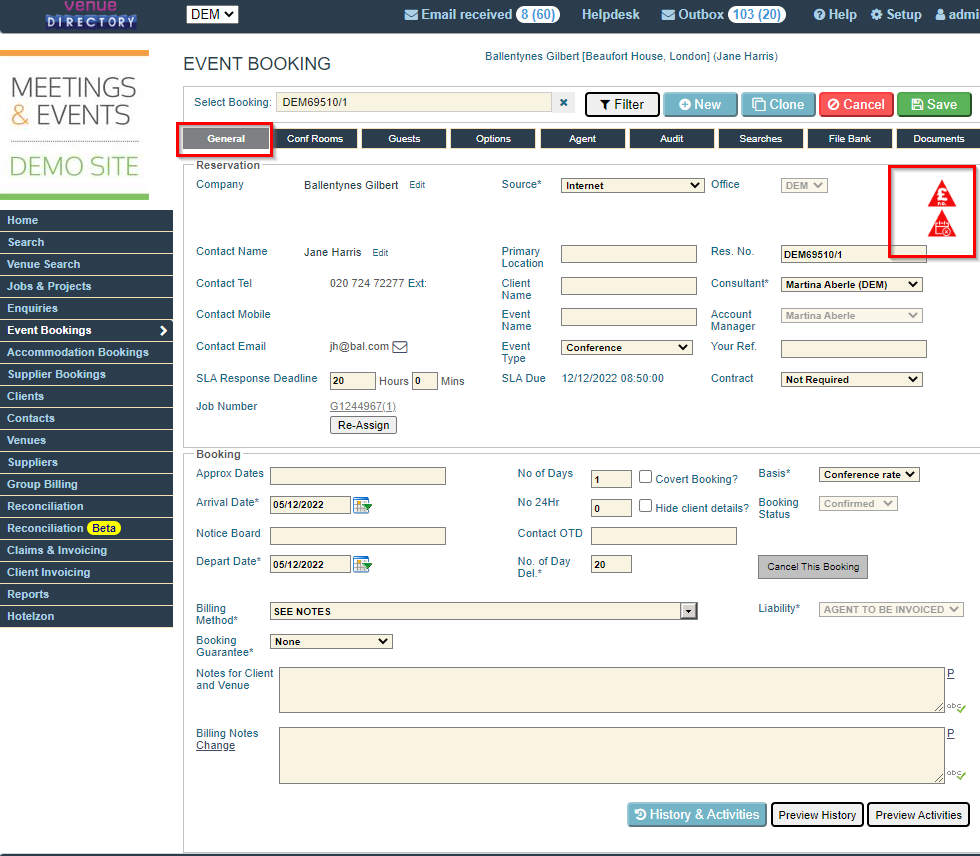980x856 pixels.
Task: Expand the Billing Method SEE NOTES dropdown
Action: (688, 611)
